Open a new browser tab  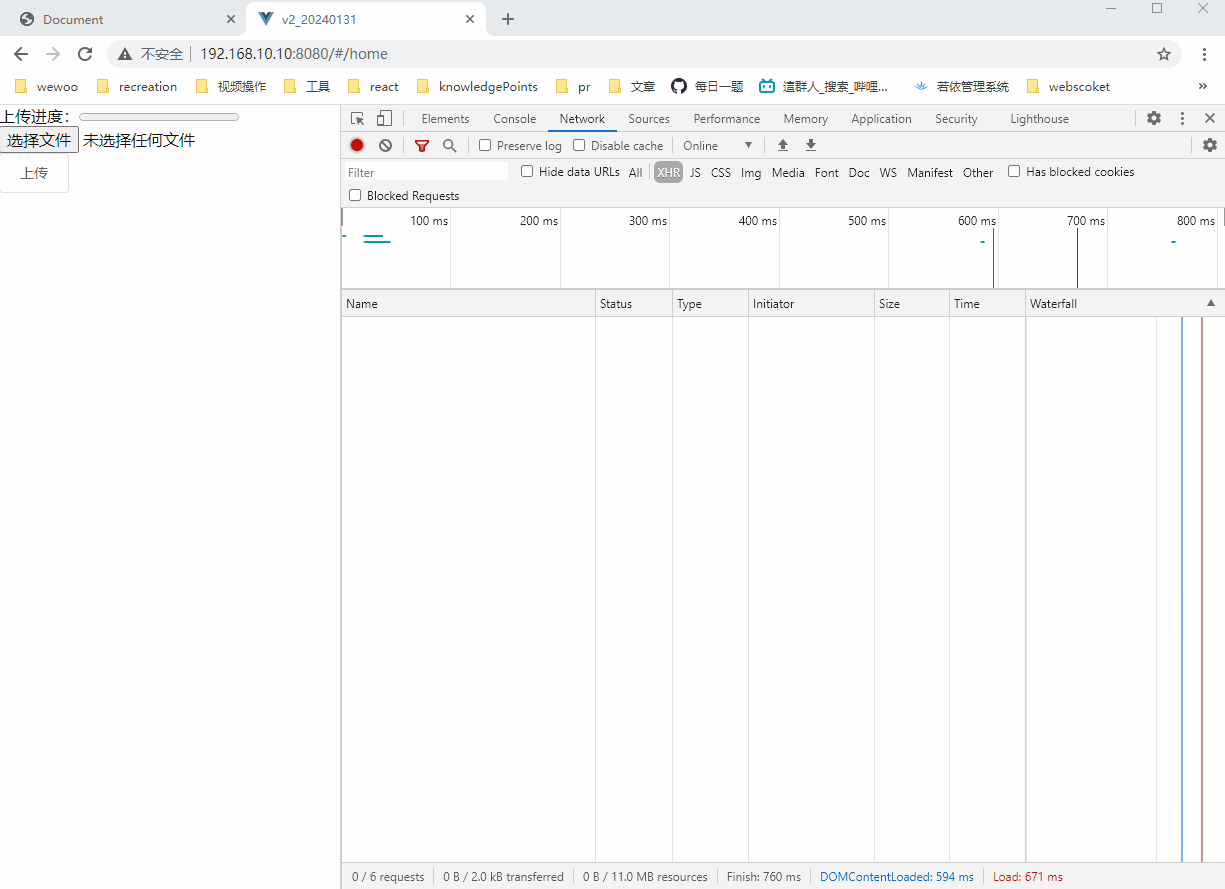click(x=508, y=19)
